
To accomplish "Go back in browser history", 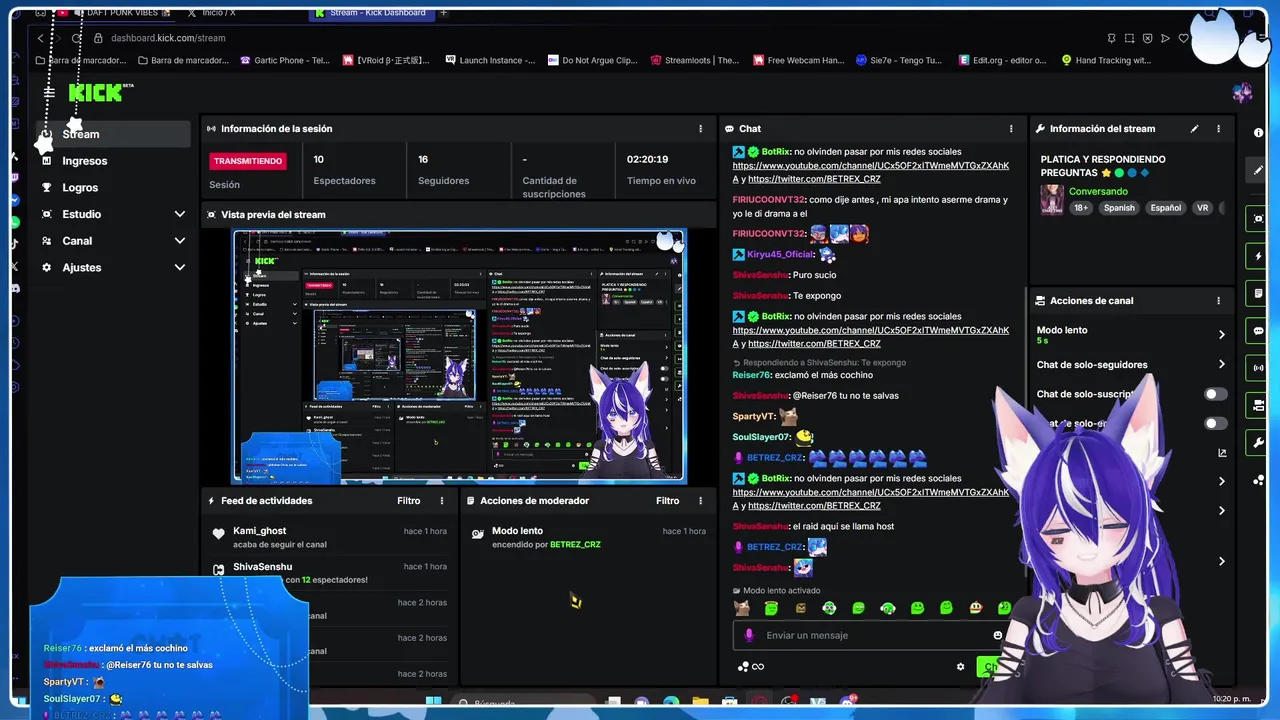I will click(40, 38).
